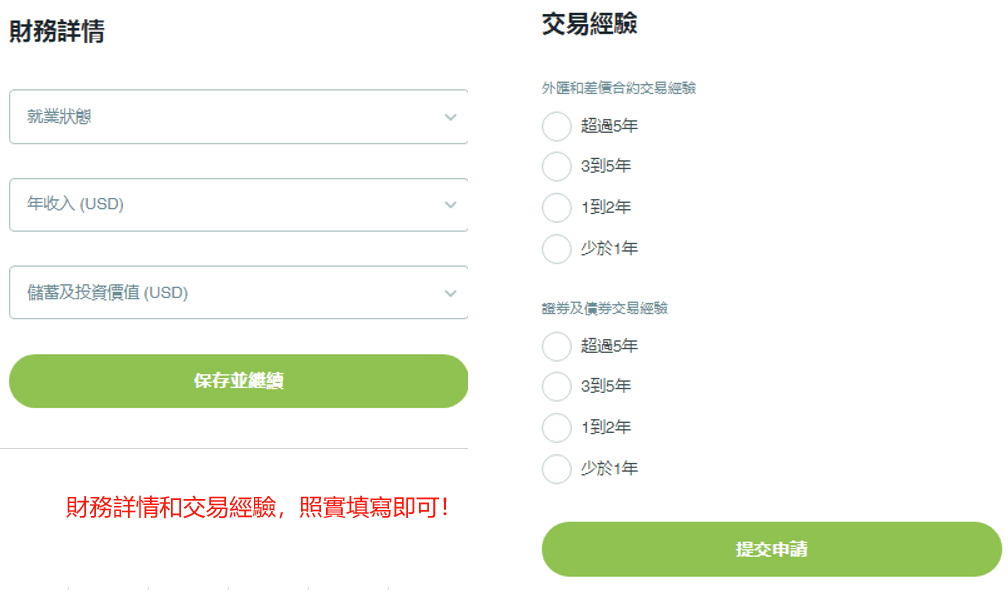The height and width of the screenshot is (590, 1008).
Task: Open the 儲蓄及投資價值 (USD) selector
Action: coord(238,292)
